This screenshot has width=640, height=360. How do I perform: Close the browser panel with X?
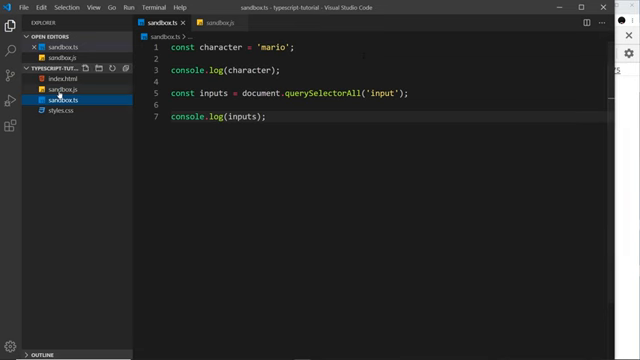(629, 36)
